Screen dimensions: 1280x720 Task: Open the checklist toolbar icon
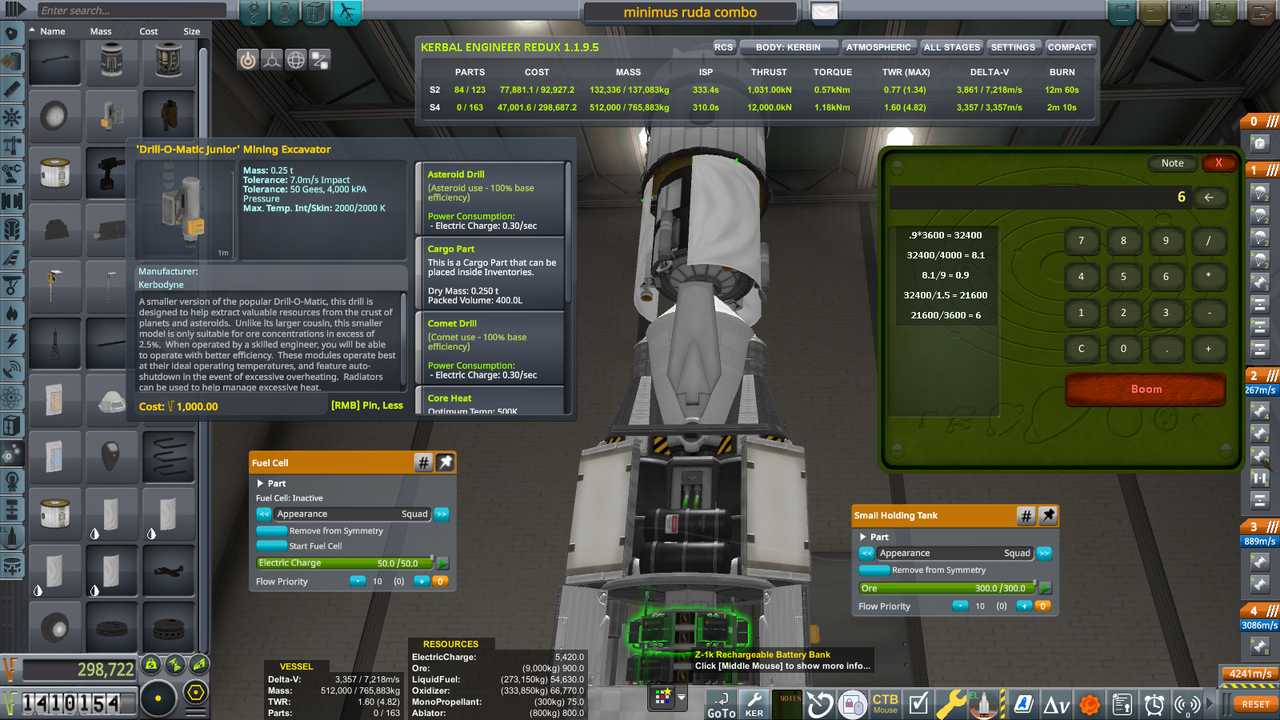(919, 704)
